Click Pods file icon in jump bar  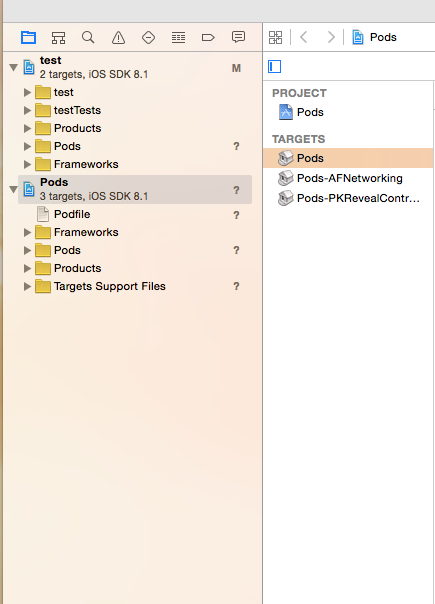(358, 37)
